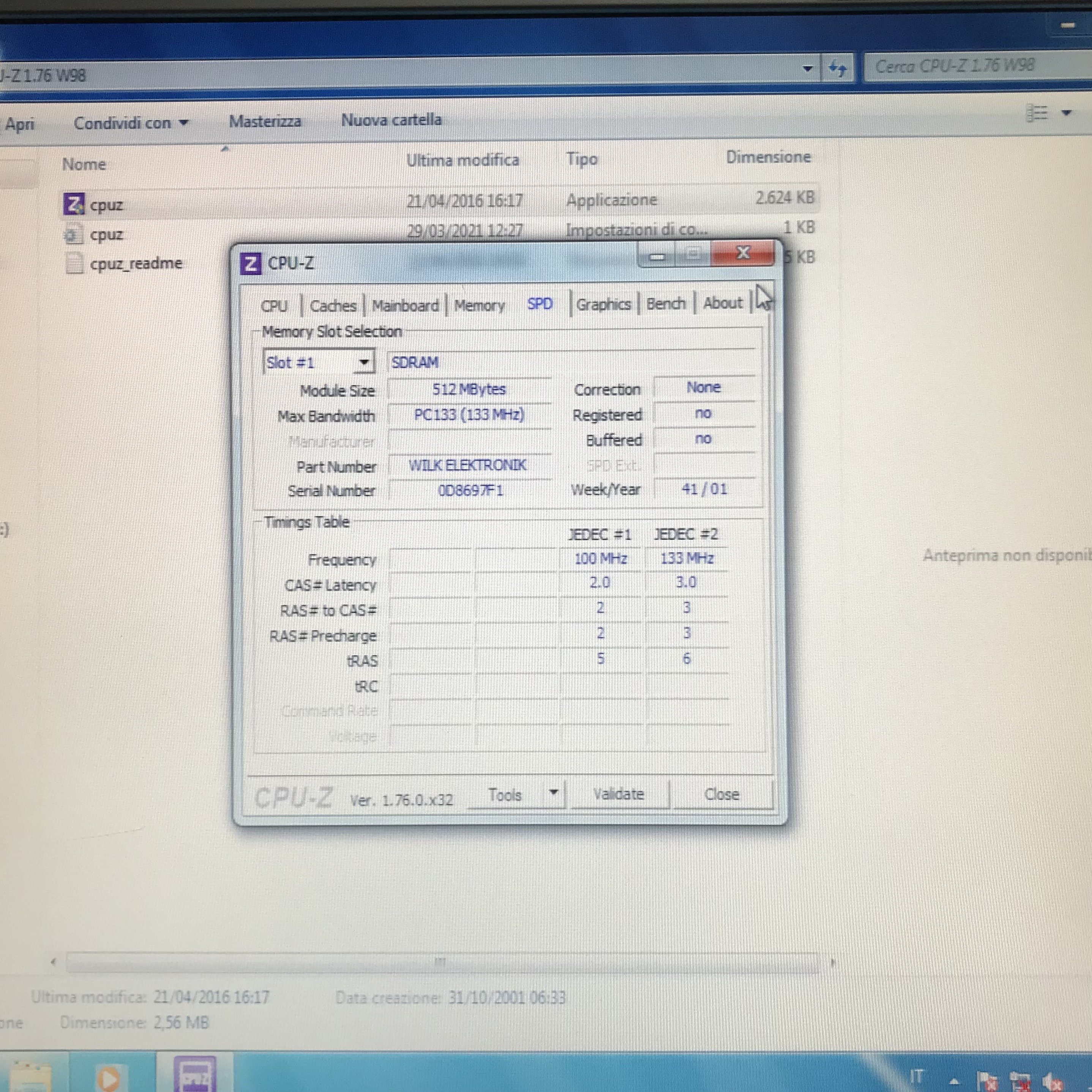Switch to the Memory tab

point(479,306)
